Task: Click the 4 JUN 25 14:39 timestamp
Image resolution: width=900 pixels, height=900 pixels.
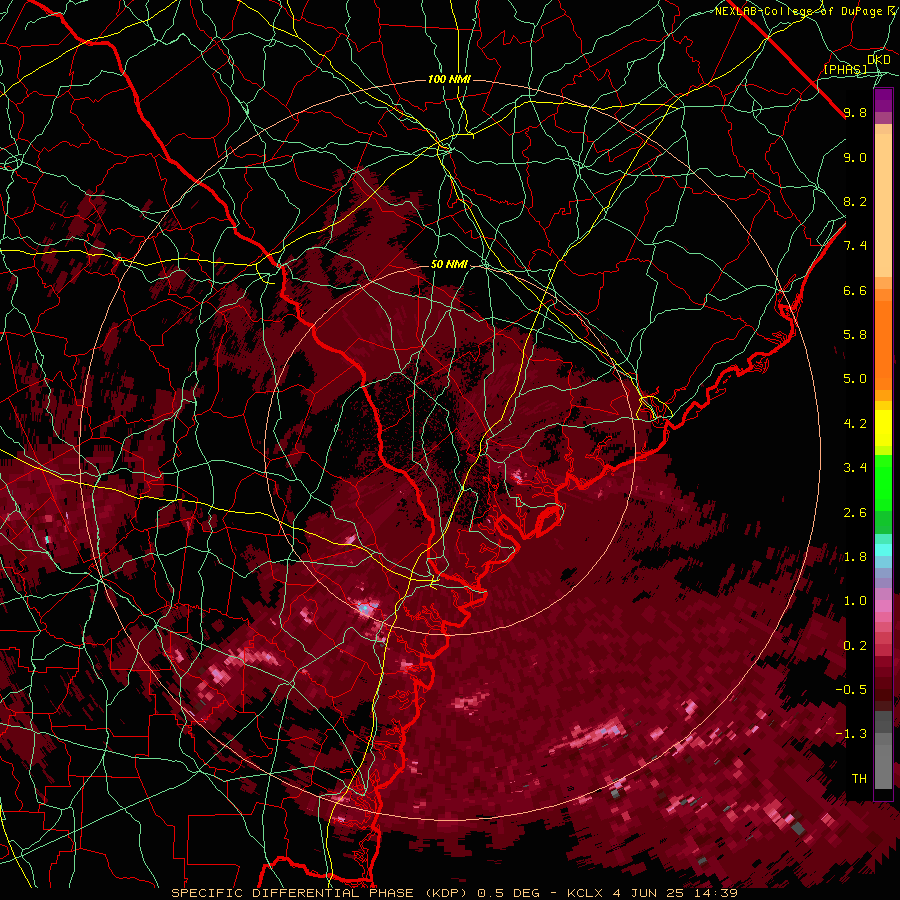Action: tap(676, 893)
